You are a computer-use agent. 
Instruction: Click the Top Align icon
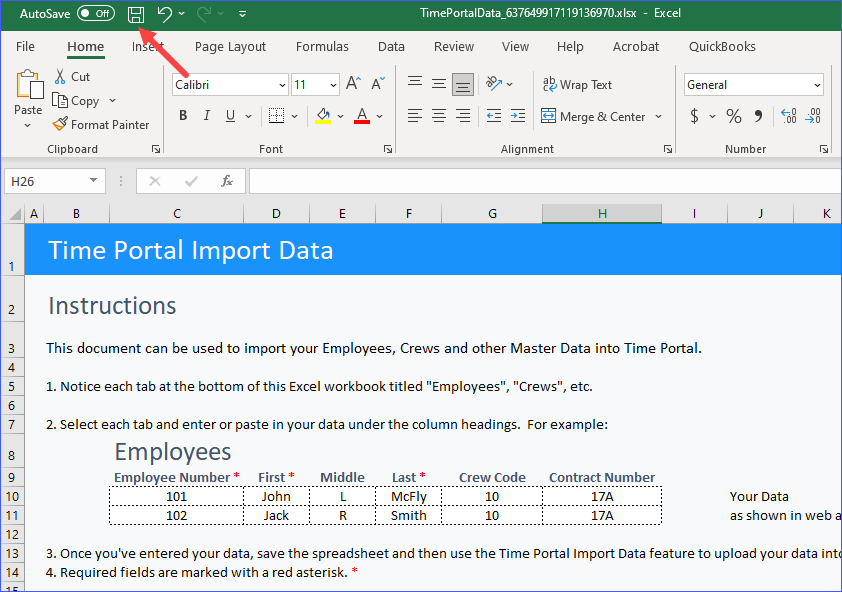tap(415, 83)
